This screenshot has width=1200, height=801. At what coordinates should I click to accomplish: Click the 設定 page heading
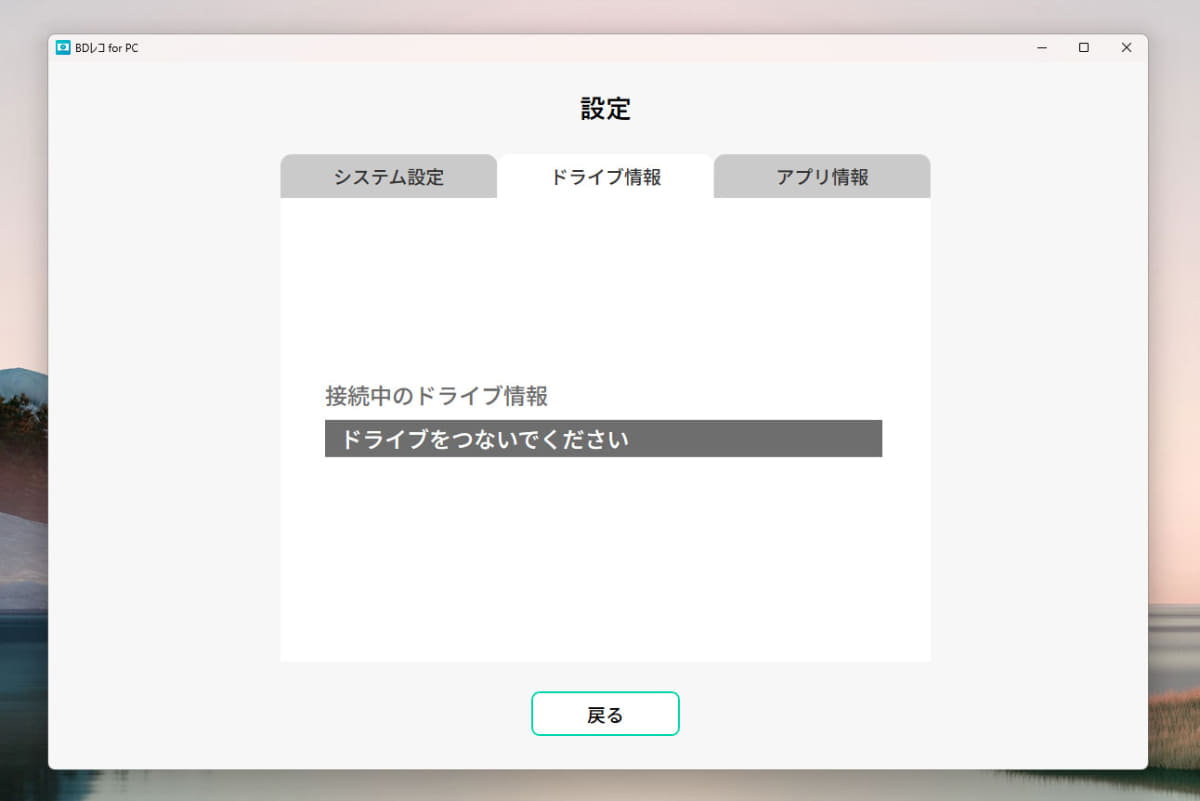click(604, 110)
